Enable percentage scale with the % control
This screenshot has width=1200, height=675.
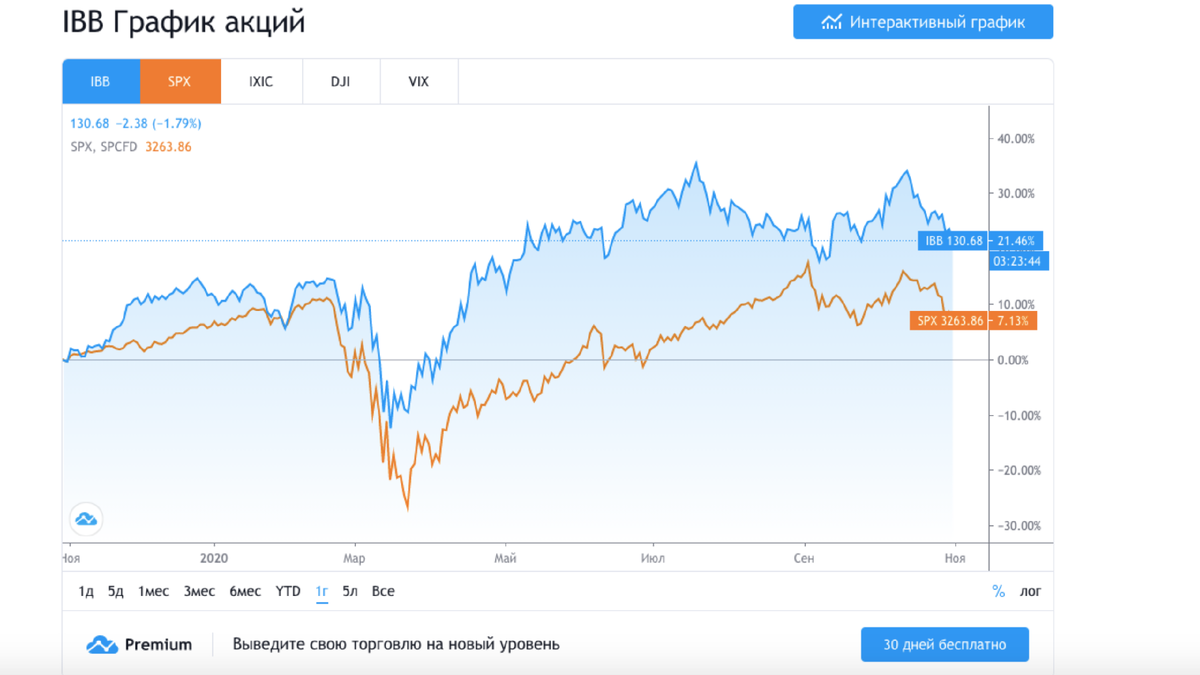pos(997,591)
